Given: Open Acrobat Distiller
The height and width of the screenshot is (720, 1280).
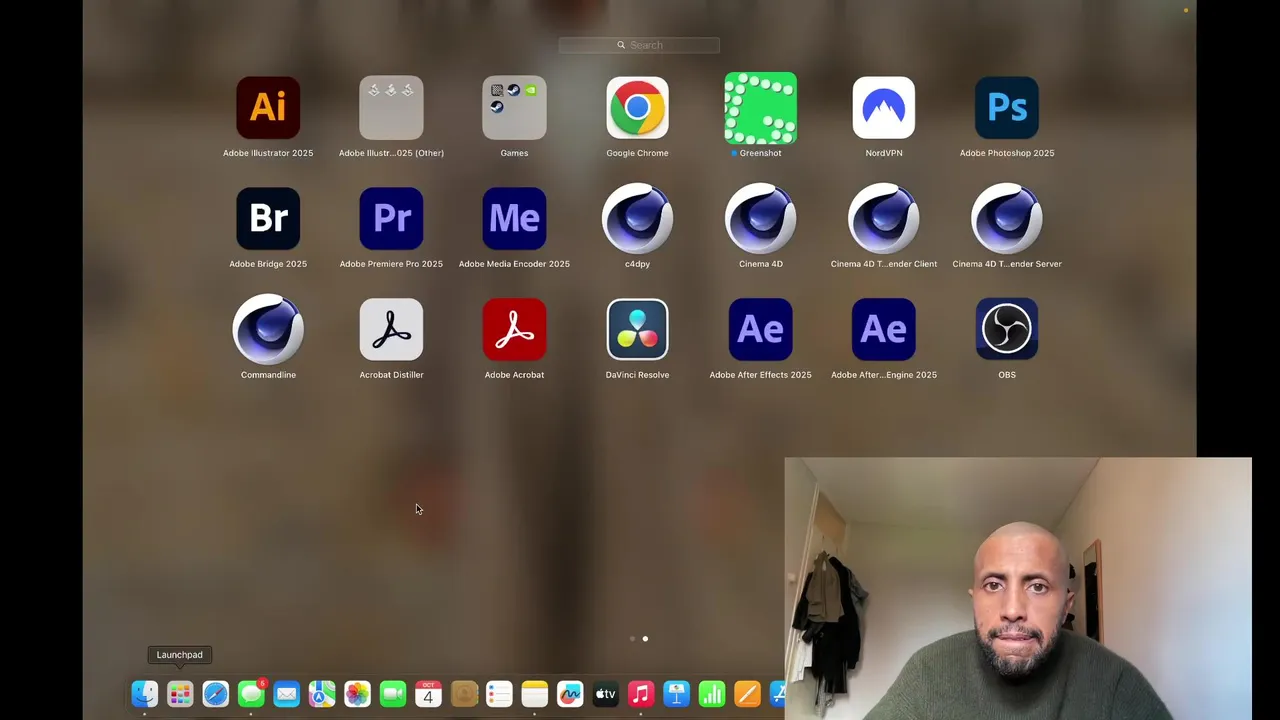Looking at the screenshot, I should click(x=391, y=329).
